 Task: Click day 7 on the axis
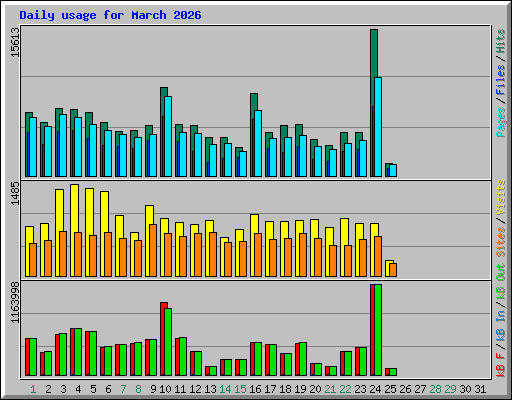tap(123, 389)
